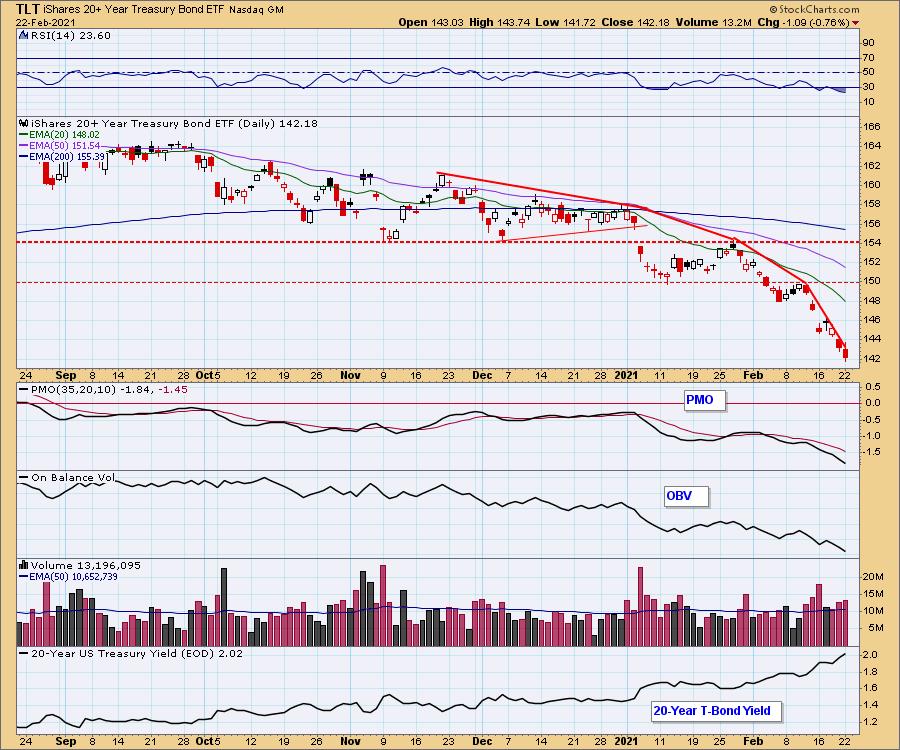Click the TLT ticker symbol in the header
This screenshot has width=900, height=750.
click(28, 9)
